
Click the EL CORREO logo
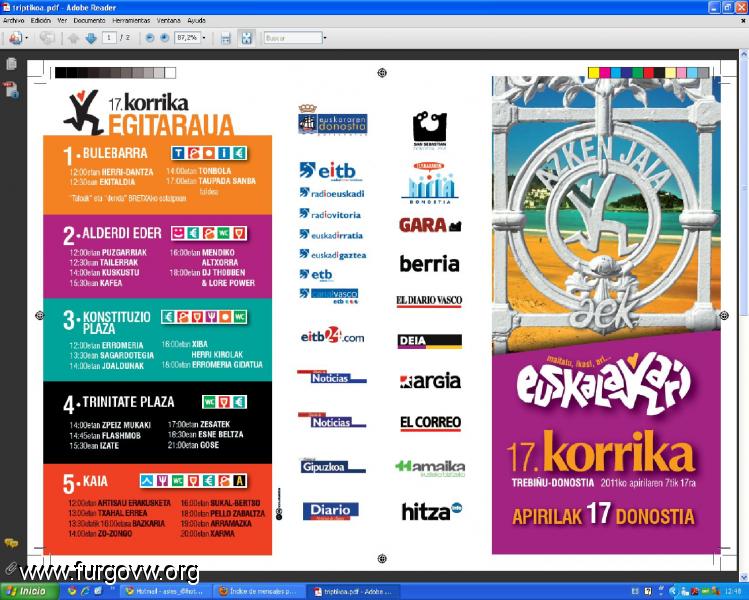pyautogui.click(x=430, y=423)
